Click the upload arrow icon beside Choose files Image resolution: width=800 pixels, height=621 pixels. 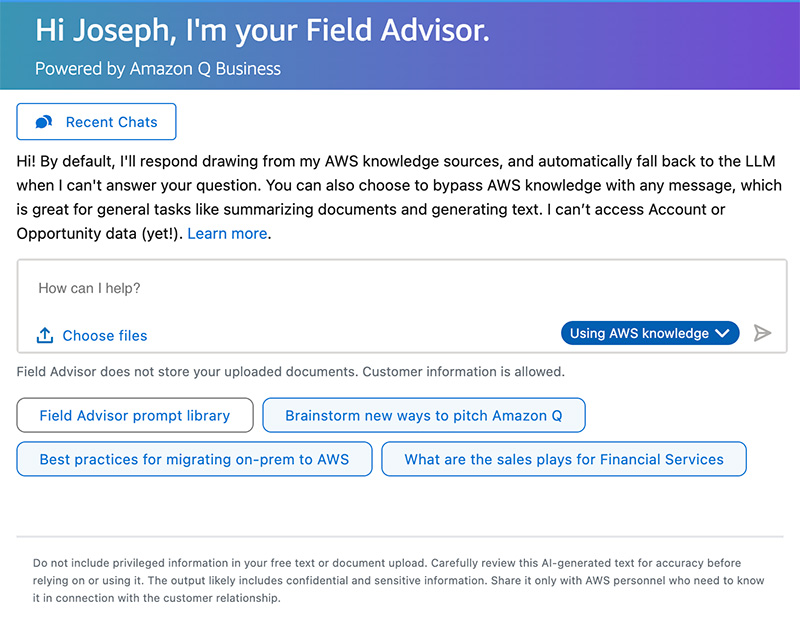(x=45, y=336)
